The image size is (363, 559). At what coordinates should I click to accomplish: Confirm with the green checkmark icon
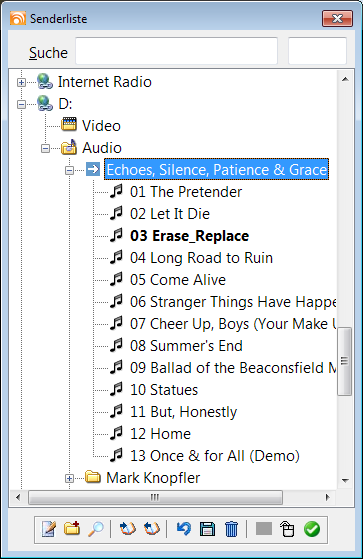[x=312, y=529]
